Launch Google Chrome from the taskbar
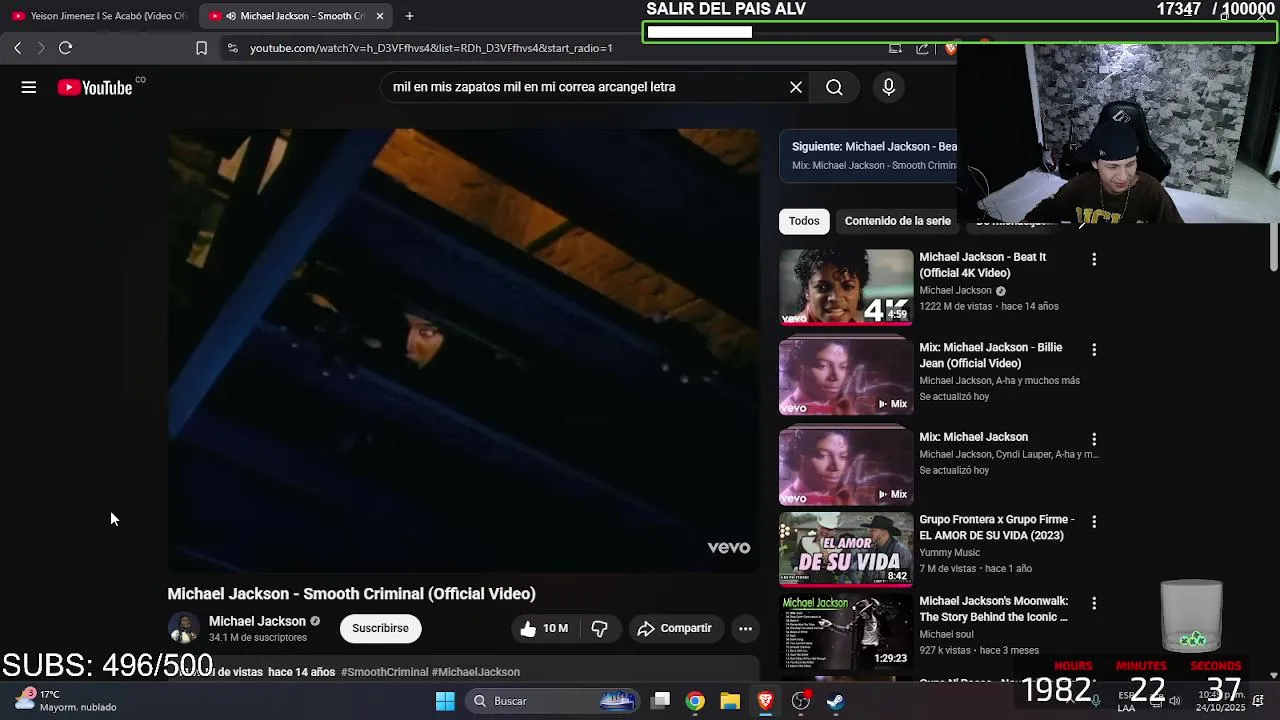Image resolution: width=1280 pixels, height=720 pixels. pyautogui.click(x=695, y=701)
